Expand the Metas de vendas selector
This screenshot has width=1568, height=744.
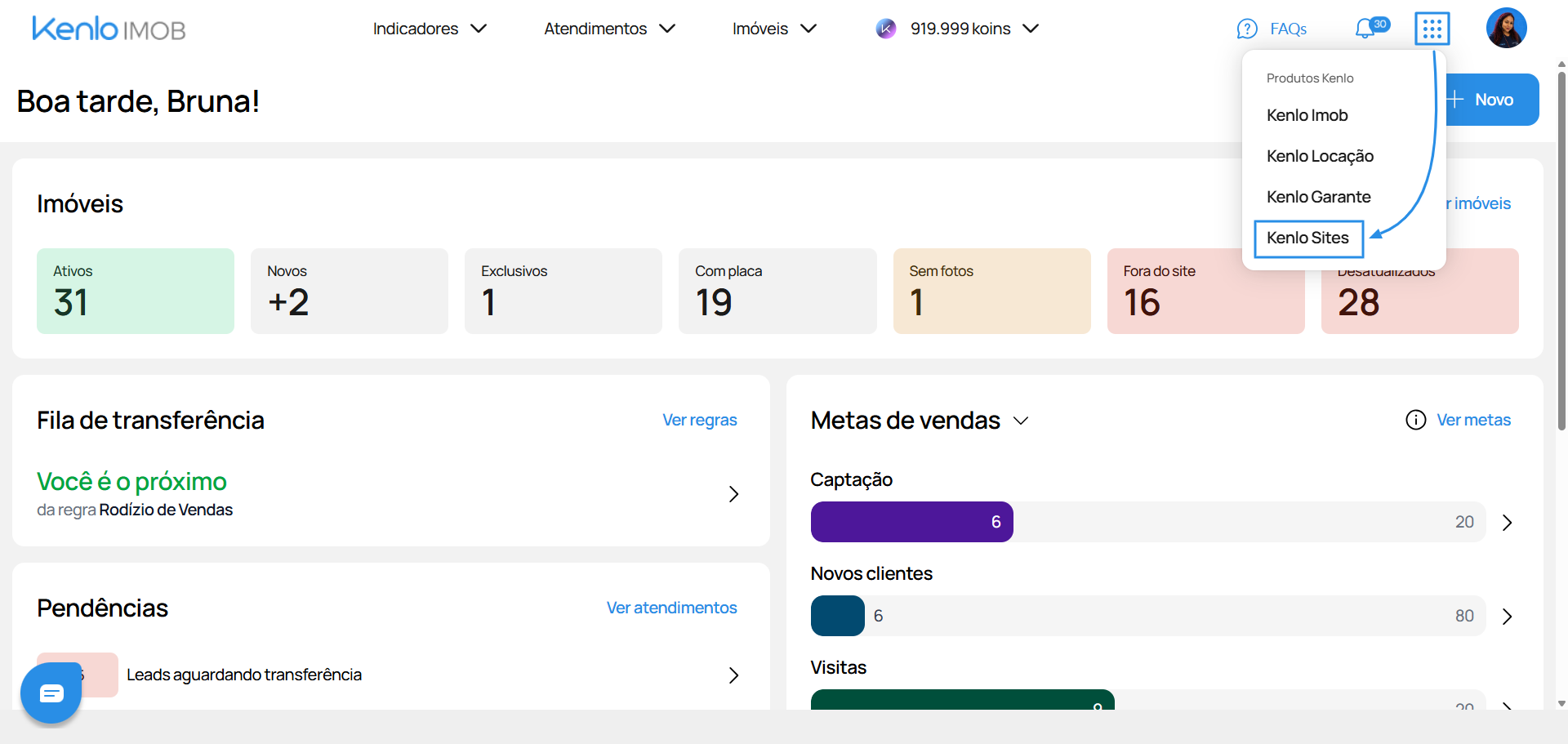pos(1021,421)
